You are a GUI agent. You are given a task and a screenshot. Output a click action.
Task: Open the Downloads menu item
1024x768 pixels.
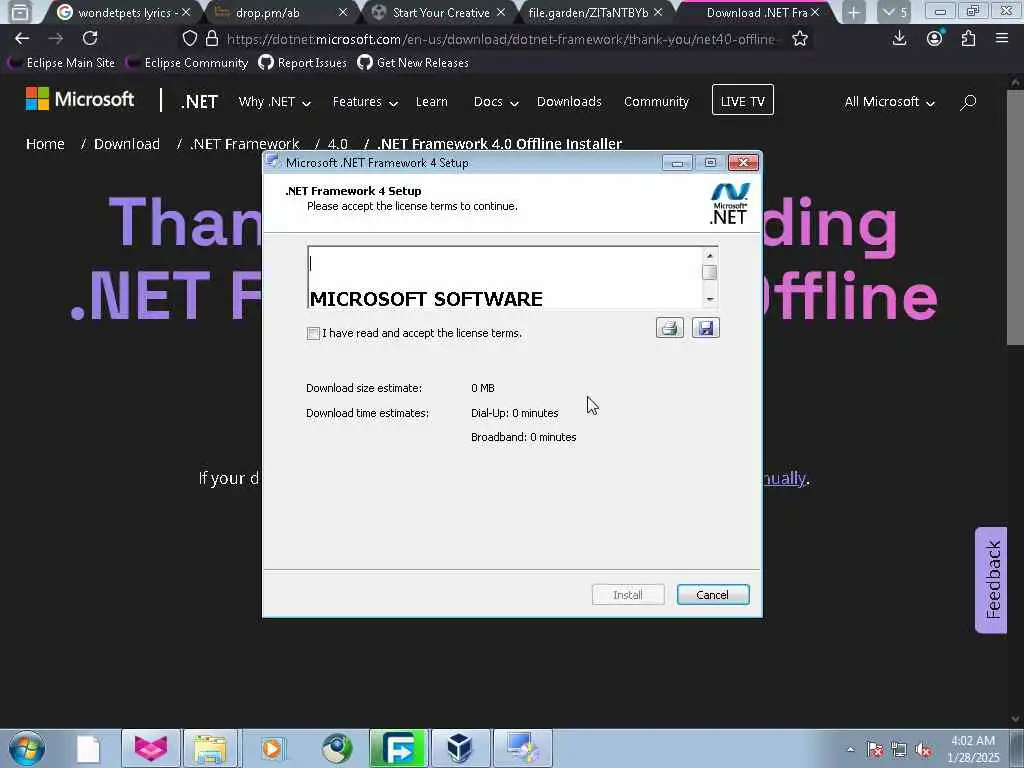[569, 102]
